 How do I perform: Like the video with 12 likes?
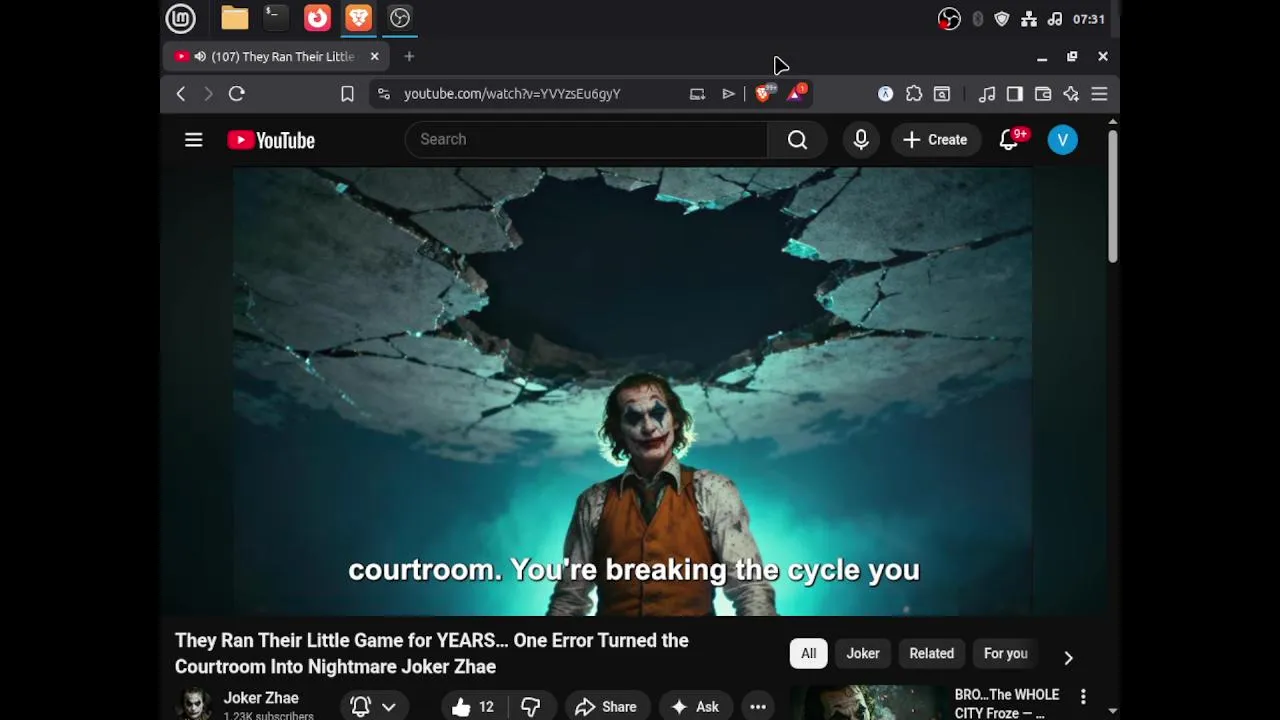pos(474,707)
